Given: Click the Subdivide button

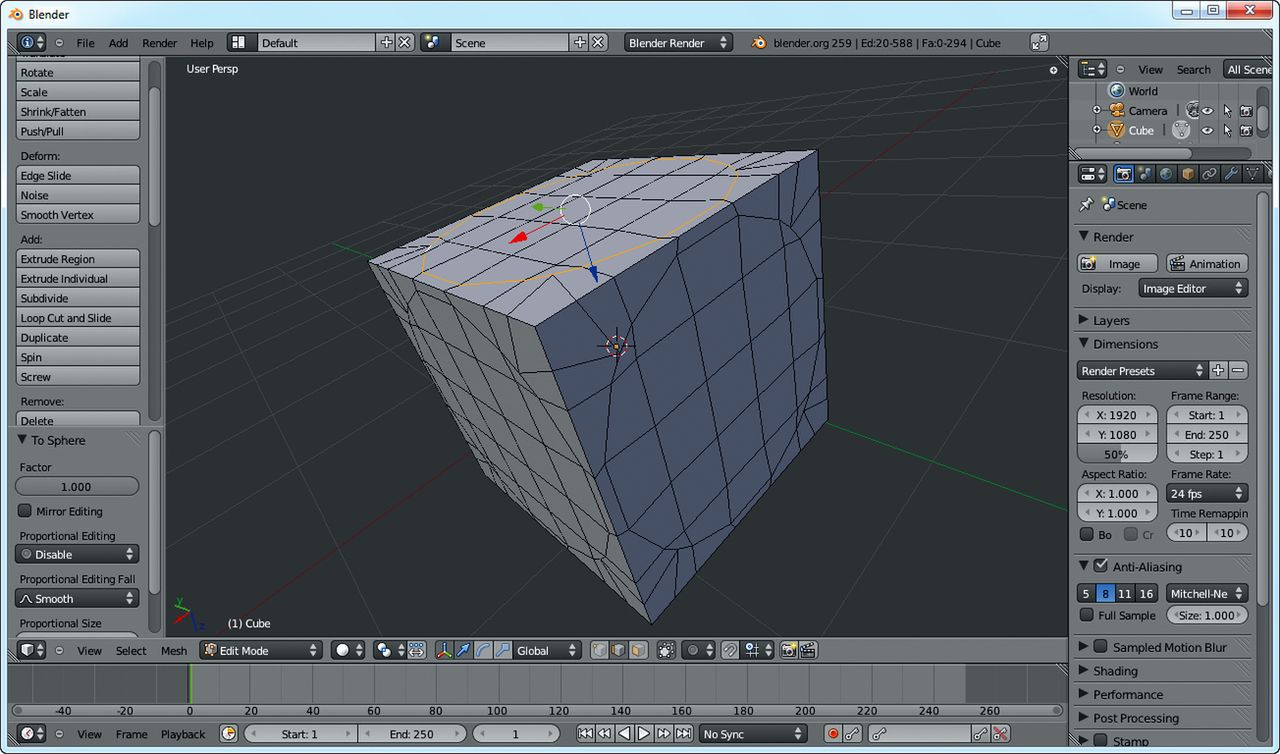Looking at the screenshot, I should 77,298.
